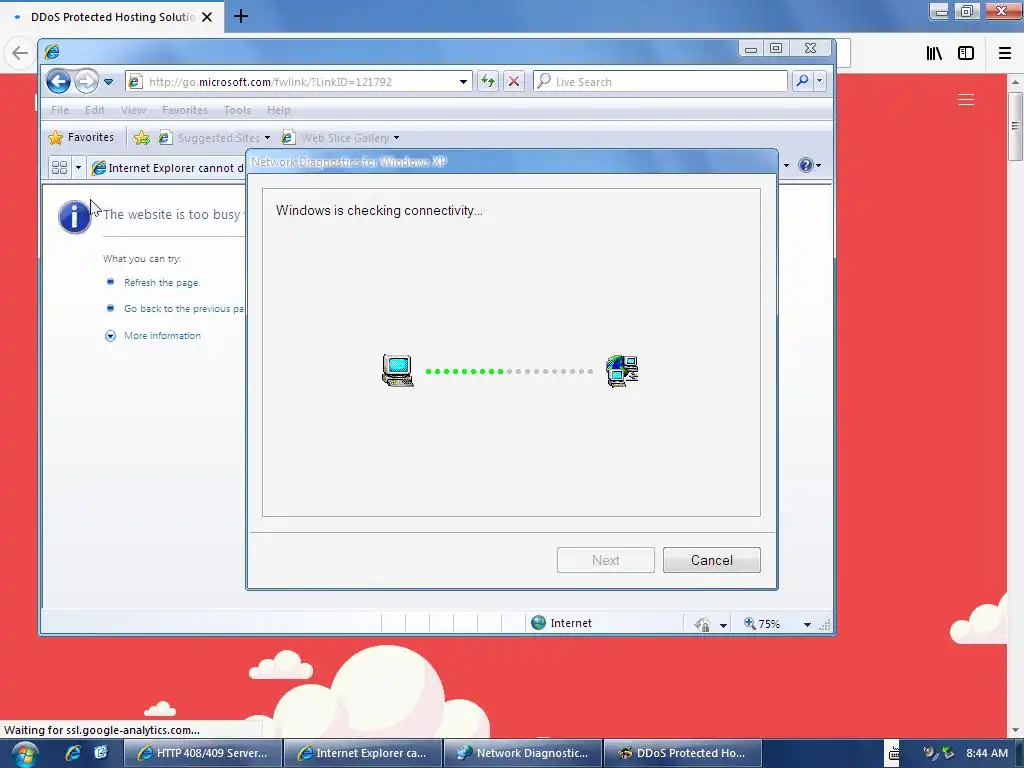Click the blue information icon on error page
The width and height of the screenshot is (1024, 768).
(74, 217)
